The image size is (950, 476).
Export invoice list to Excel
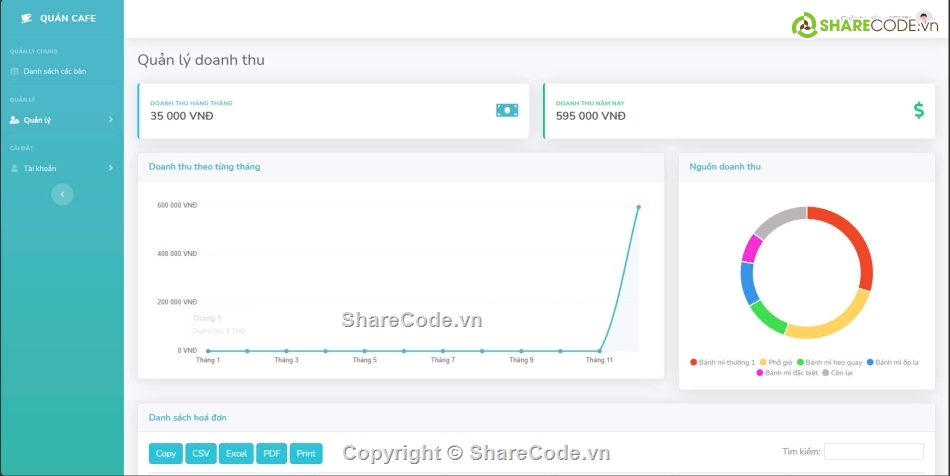coord(236,454)
